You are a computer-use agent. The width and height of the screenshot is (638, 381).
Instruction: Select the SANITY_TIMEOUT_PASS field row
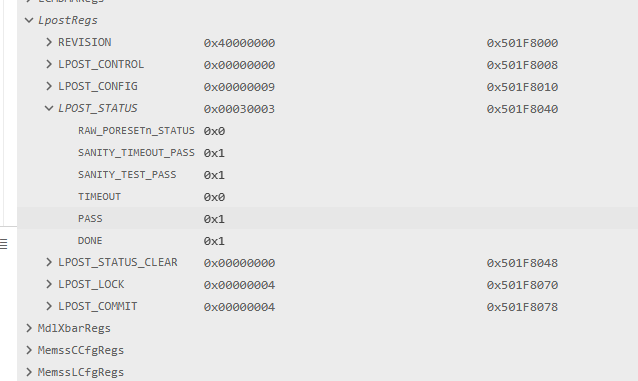pos(328,153)
